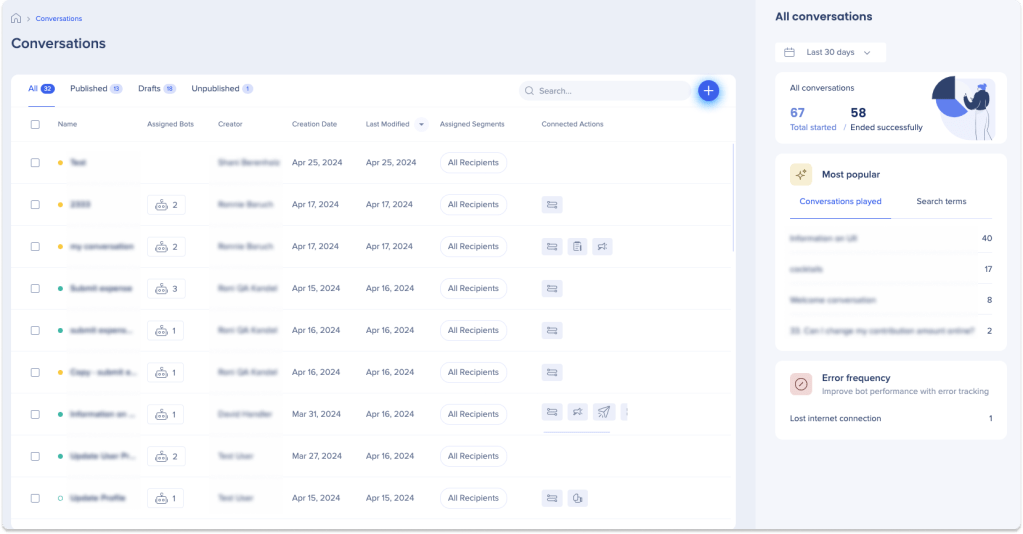The width and height of the screenshot is (1023, 534).
Task: Click the Conversations breadcrumb link
Action: click(x=59, y=18)
